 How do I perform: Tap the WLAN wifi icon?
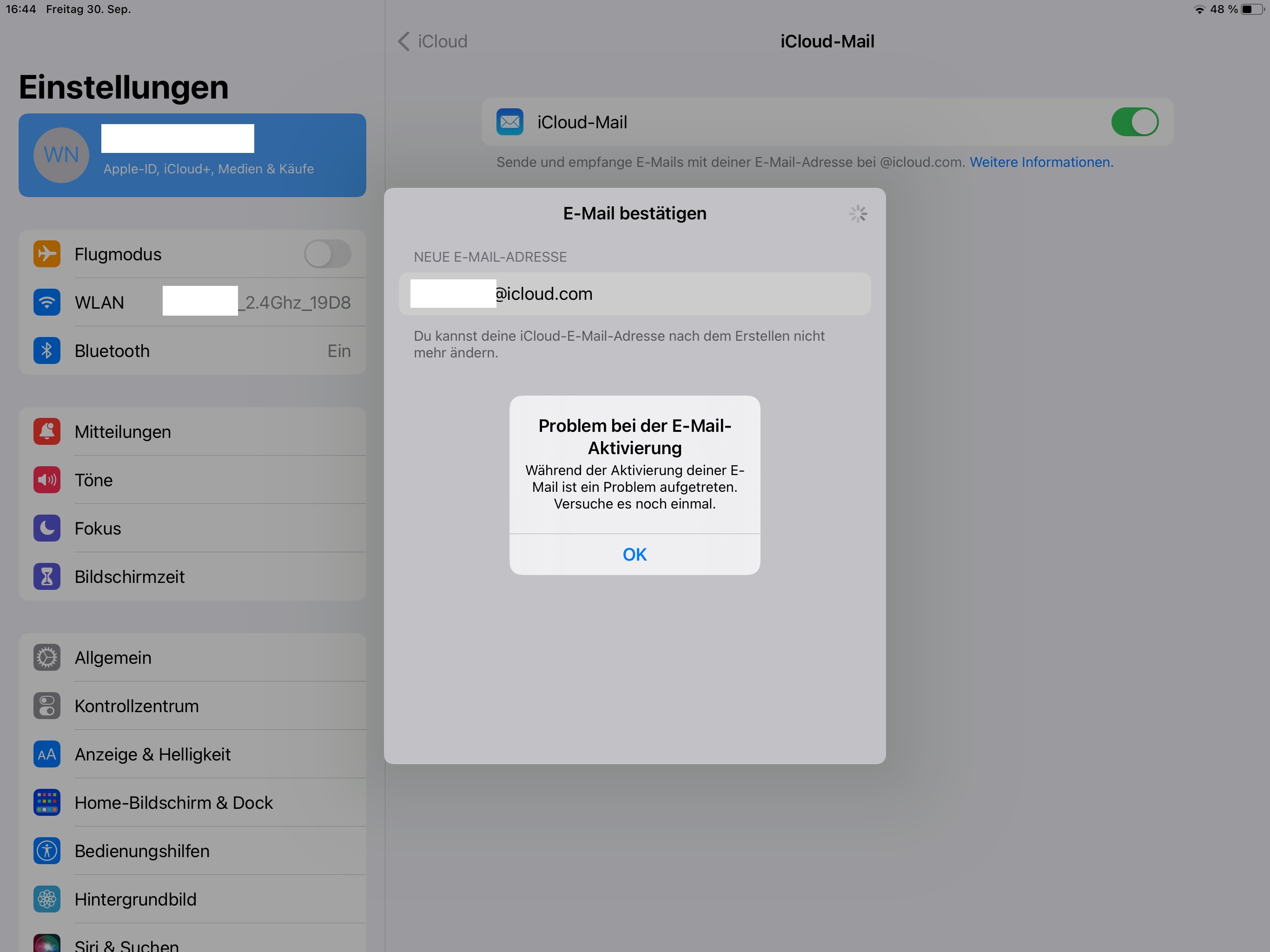tap(46, 302)
